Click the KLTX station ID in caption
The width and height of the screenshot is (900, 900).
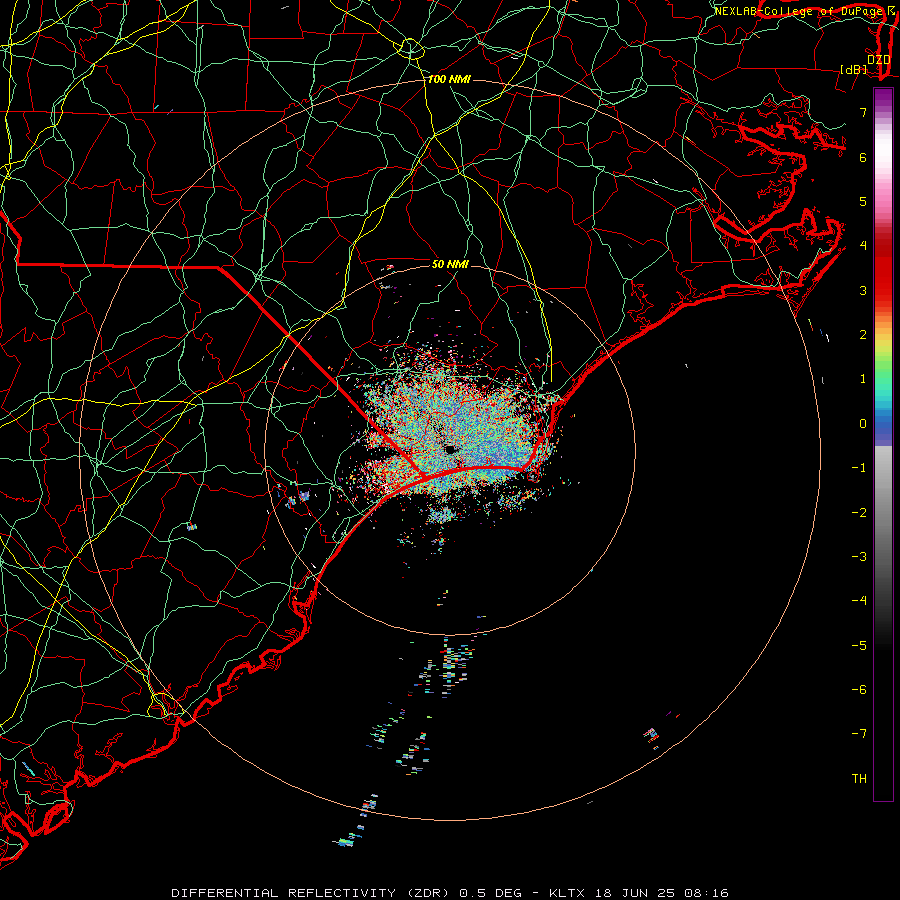coord(566,893)
